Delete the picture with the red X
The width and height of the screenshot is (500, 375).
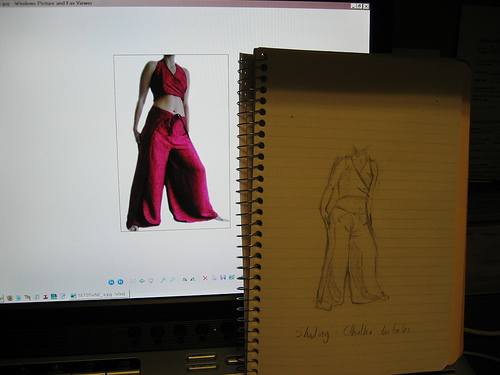pyautogui.click(x=205, y=278)
